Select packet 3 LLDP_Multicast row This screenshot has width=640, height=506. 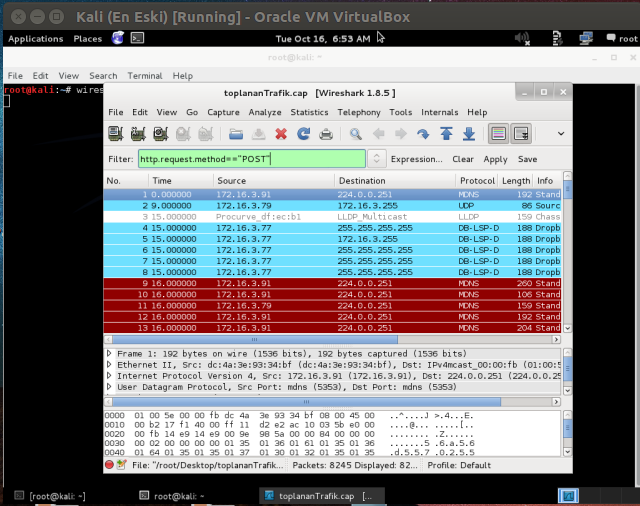(x=332, y=217)
